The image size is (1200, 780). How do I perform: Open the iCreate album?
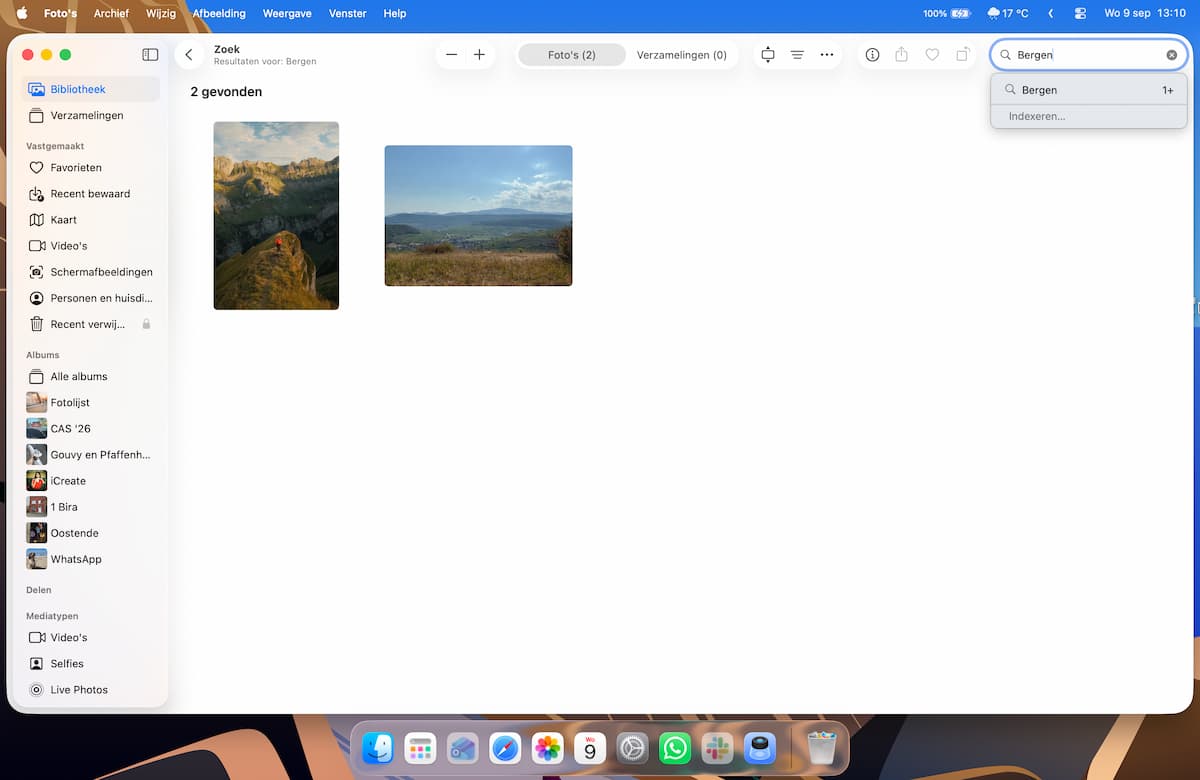(91, 481)
